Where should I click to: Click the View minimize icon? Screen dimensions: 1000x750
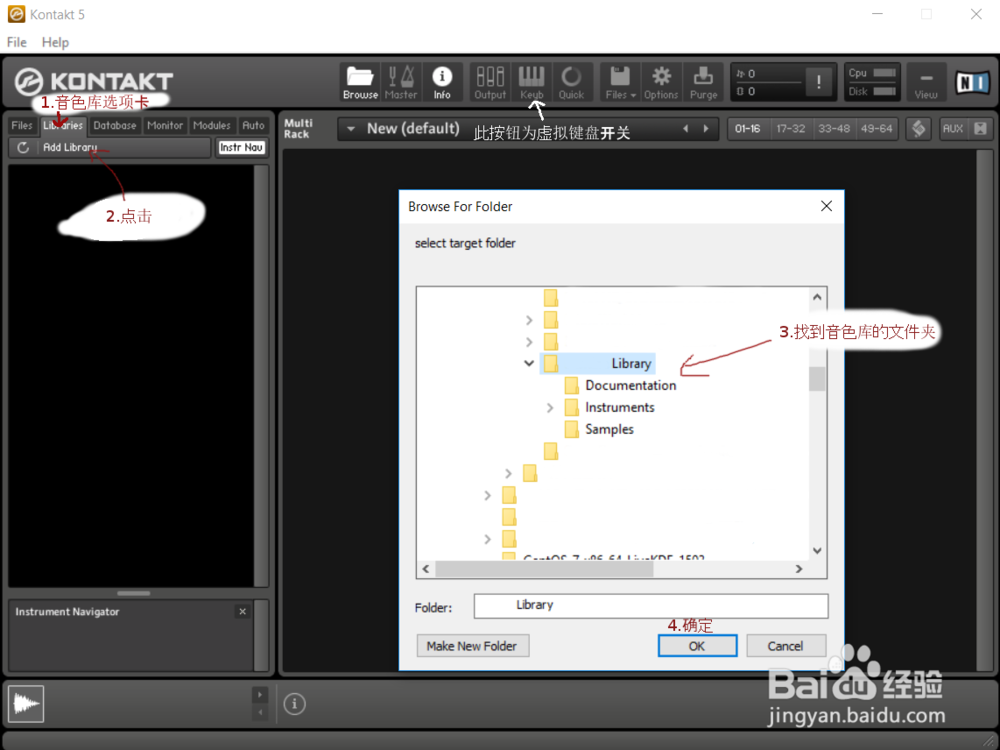click(926, 82)
